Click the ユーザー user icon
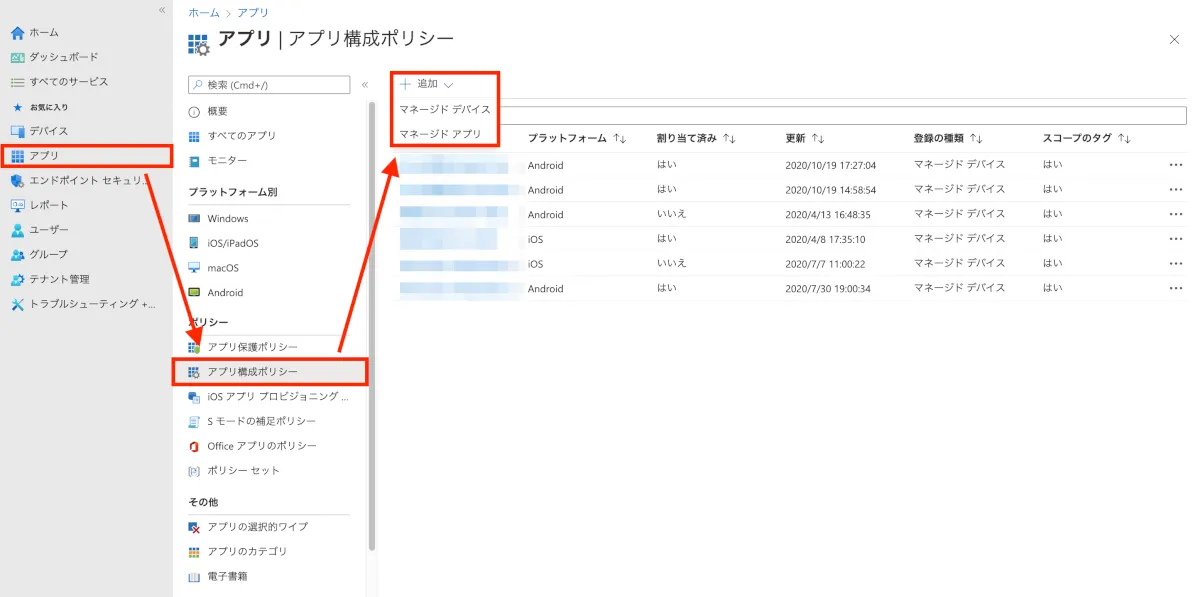1200x597 pixels. click(17, 230)
